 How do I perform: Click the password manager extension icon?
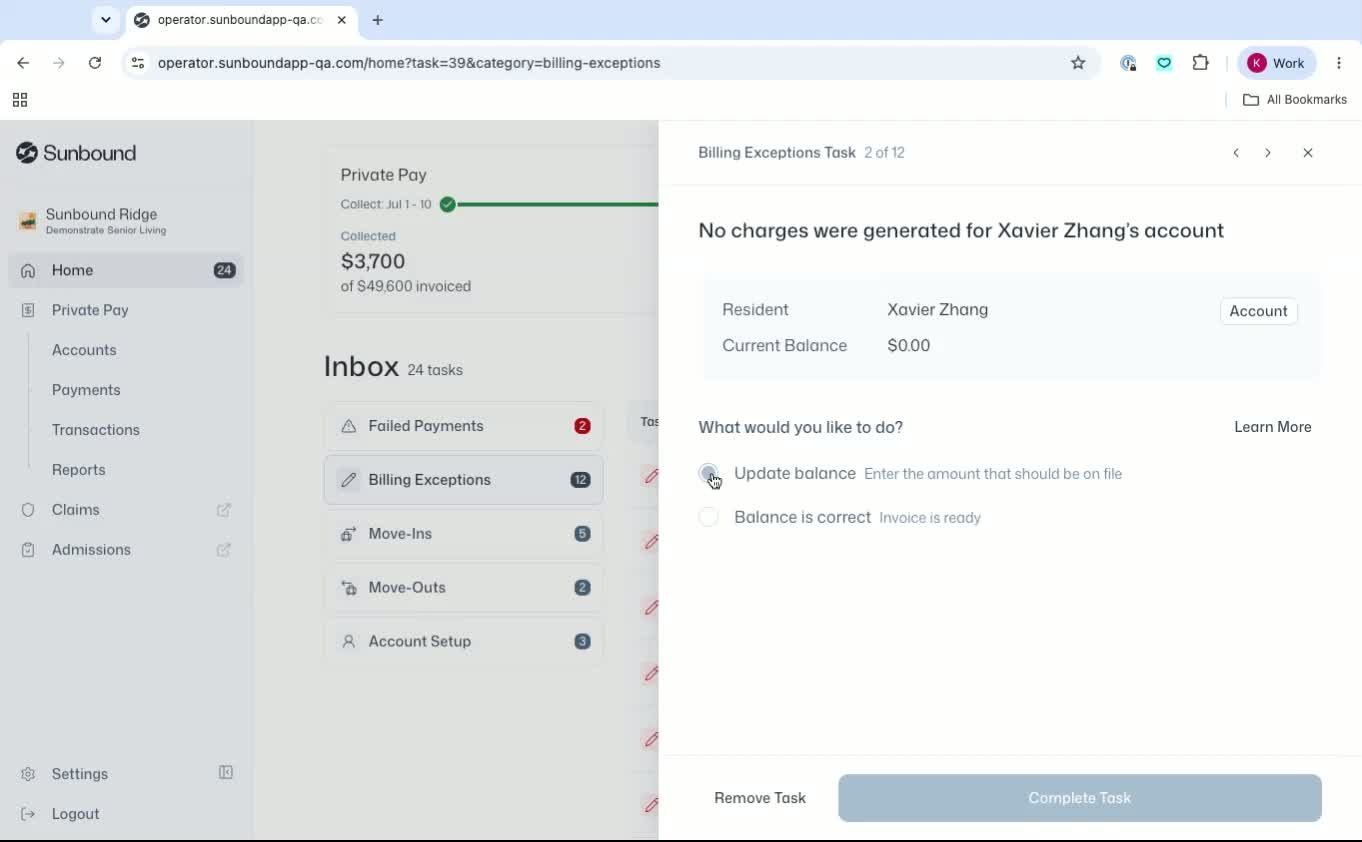(1128, 63)
